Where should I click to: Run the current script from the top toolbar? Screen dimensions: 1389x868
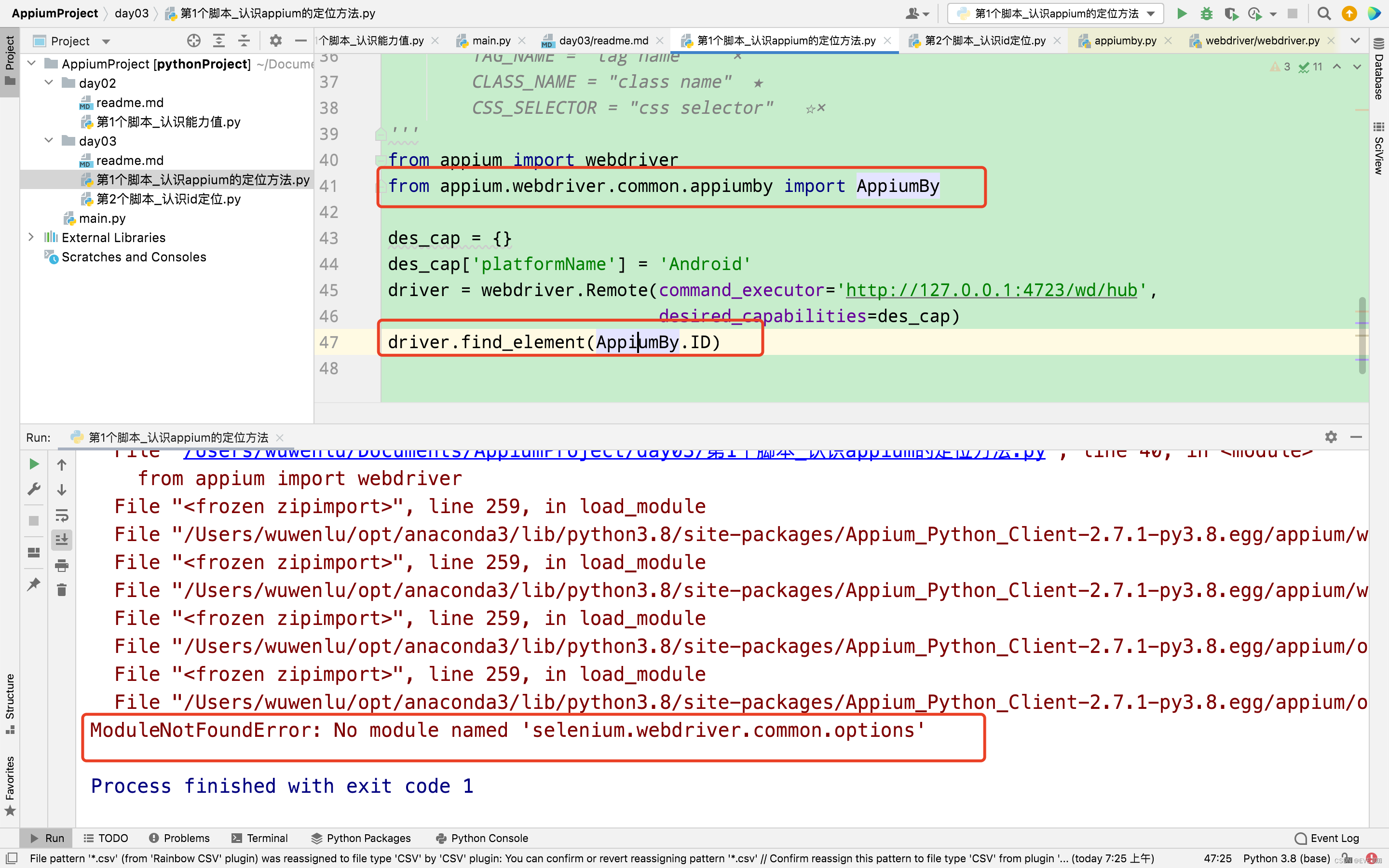pos(1182,13)
